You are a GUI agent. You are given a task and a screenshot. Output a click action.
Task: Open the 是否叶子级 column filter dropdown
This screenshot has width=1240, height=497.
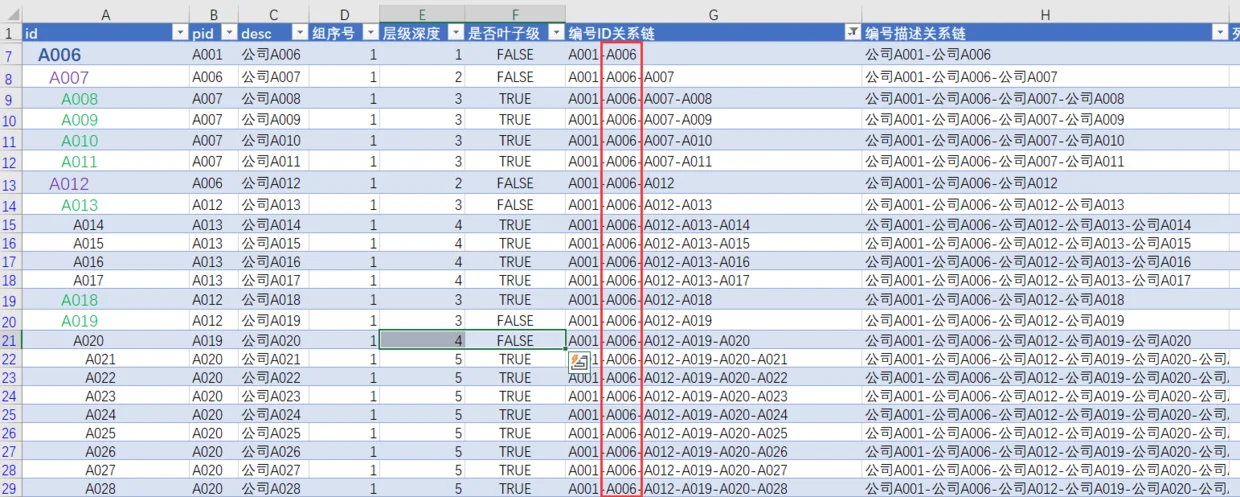click(557, 33)
